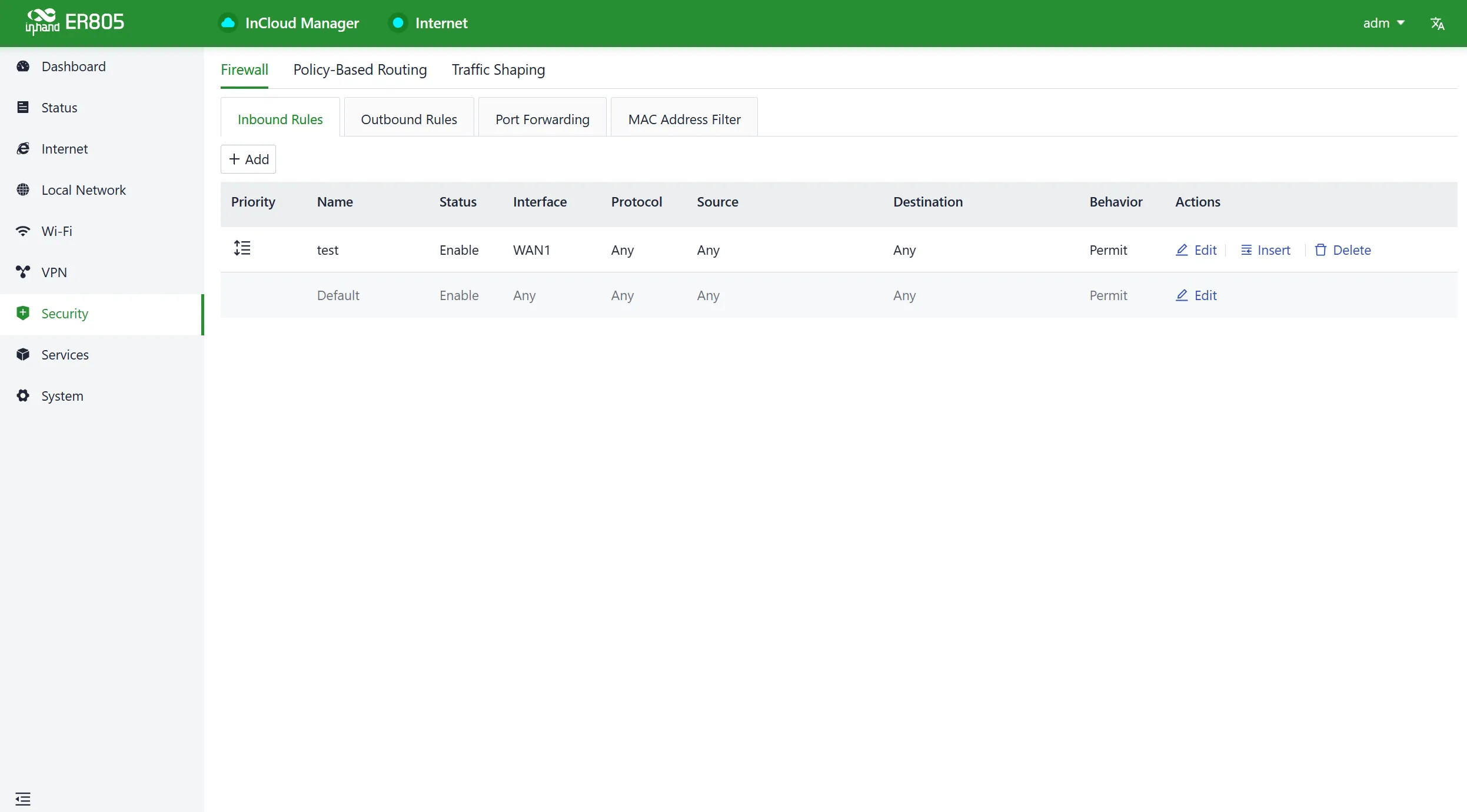Click Enable status in Default row
The height and width of the screenshot is (812, 1467).
click(459, 295)
